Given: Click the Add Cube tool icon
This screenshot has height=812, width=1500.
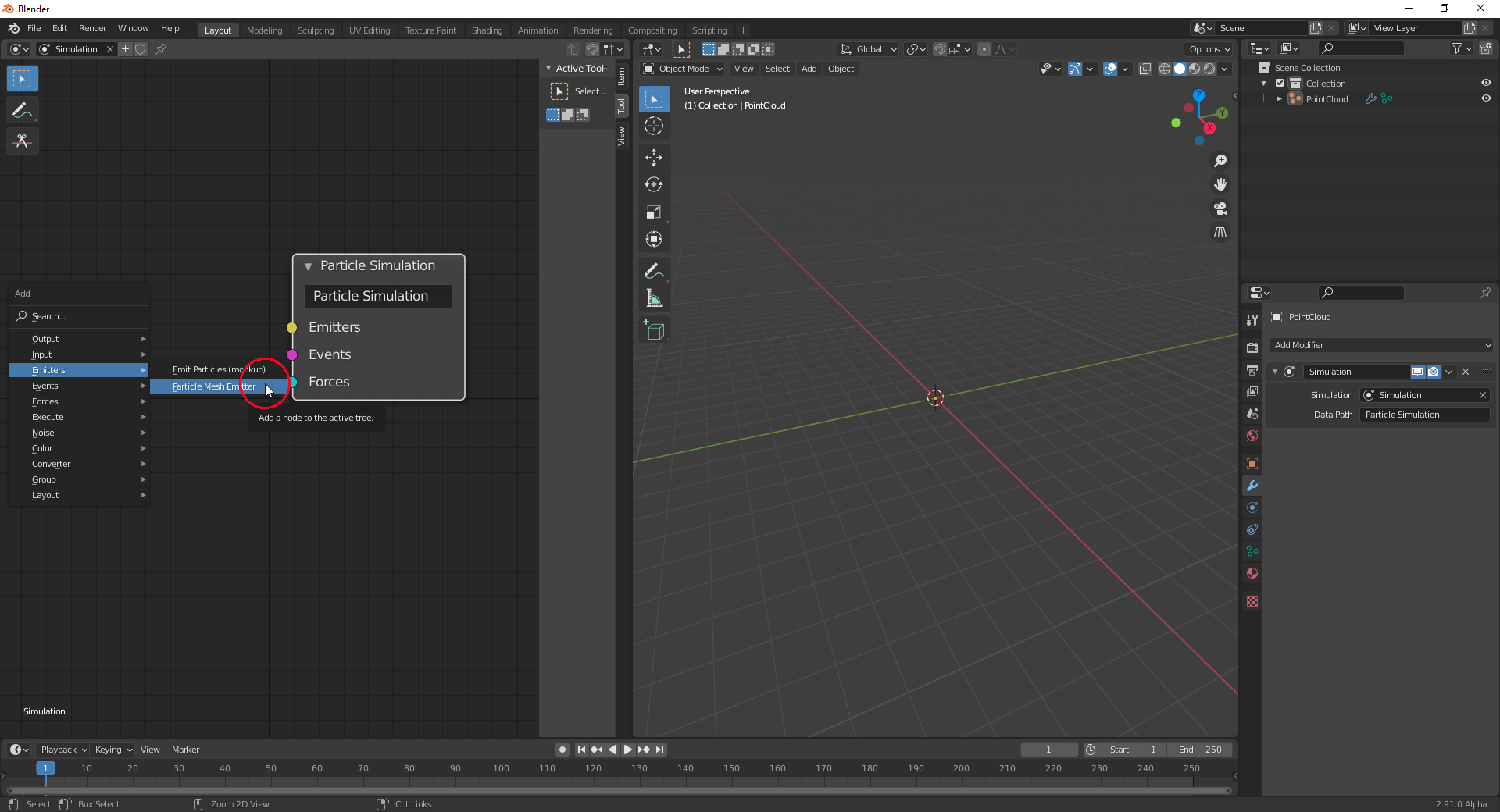Looking at the screenshot, I should coord(653,331).
